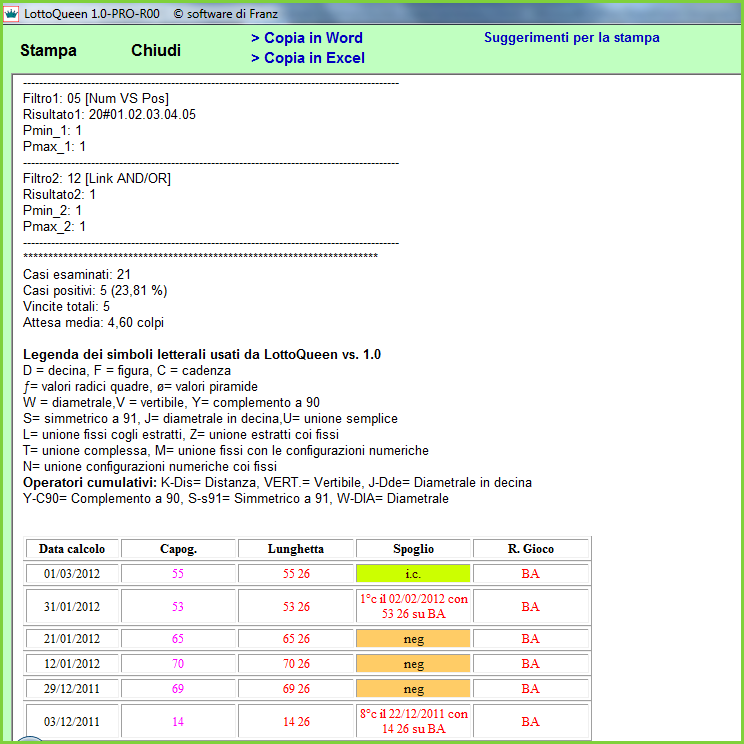Click capogioco value 14

coord(178,721)
